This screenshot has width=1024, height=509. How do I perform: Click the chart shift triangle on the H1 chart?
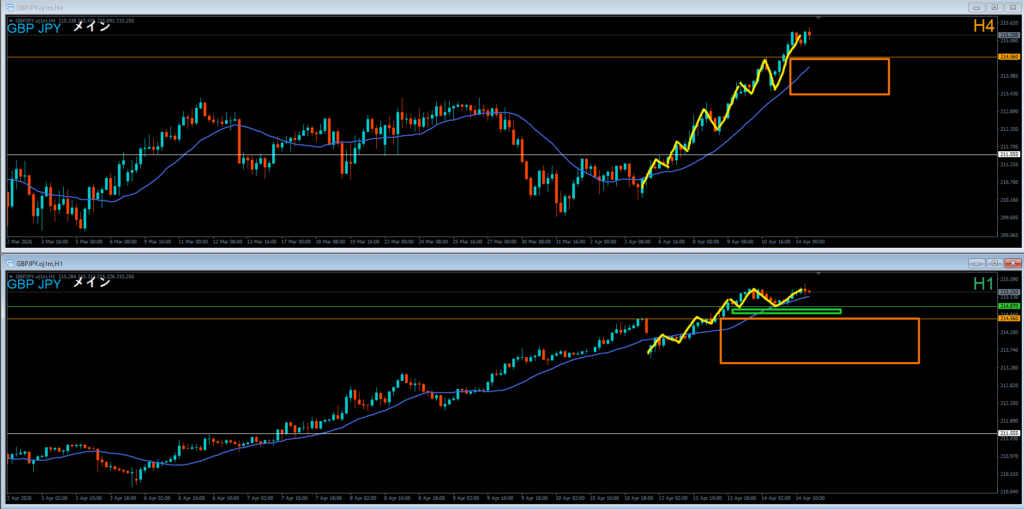tap(819, 273)
